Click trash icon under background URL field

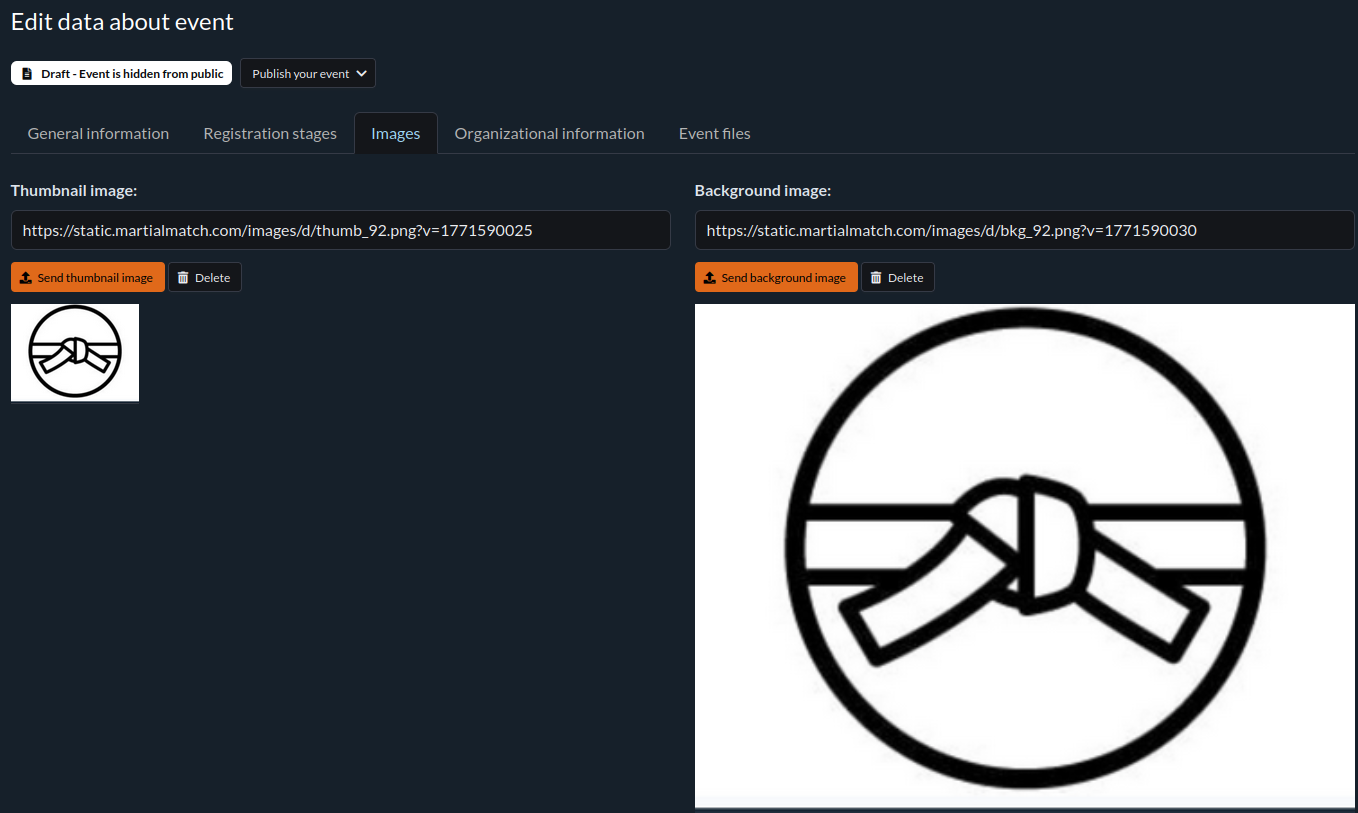pyautogui.click(x=876, y=278)
